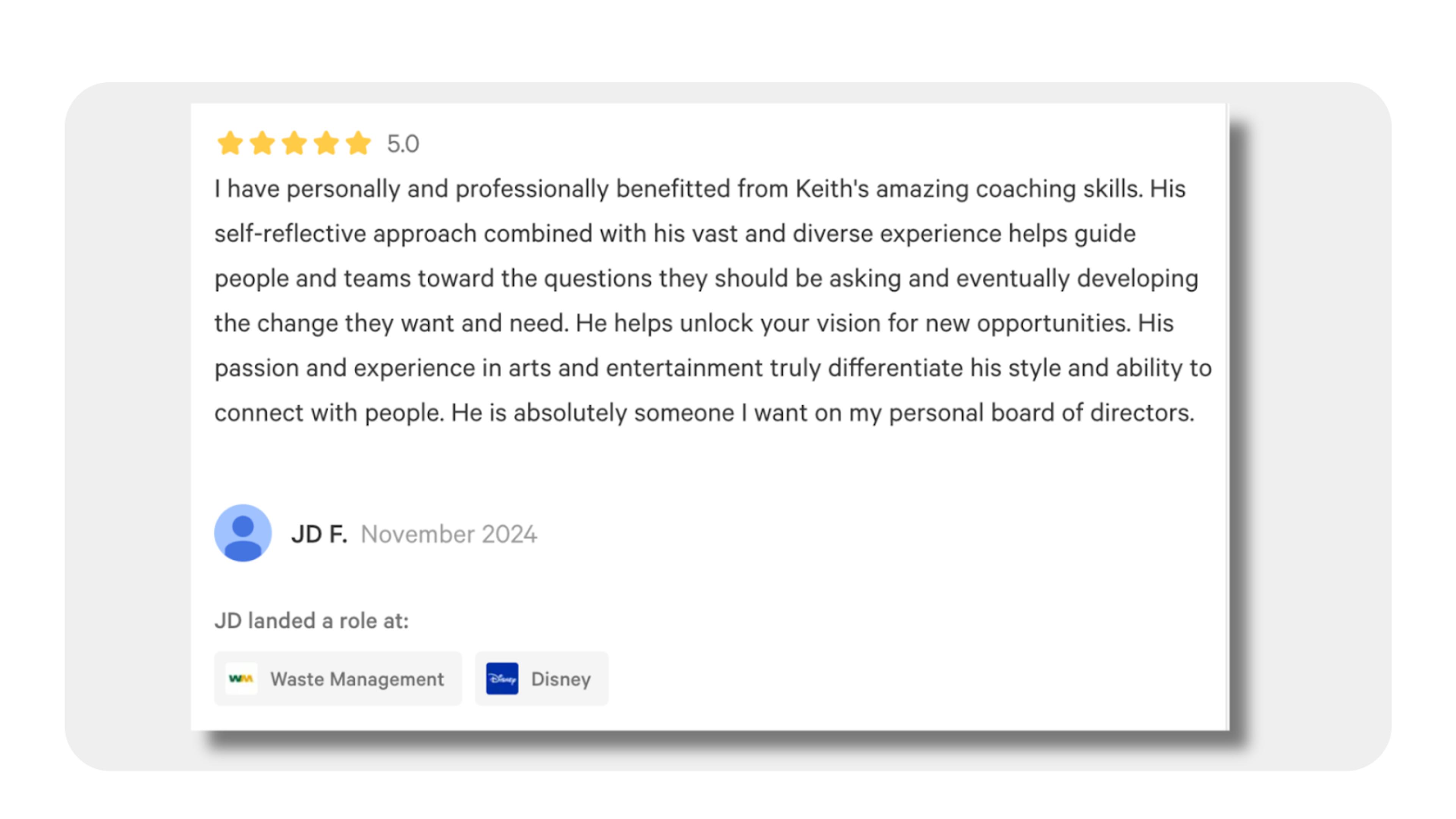Click the 'unlock your vision' text line
This screenshot has width=1456, height=819.
click(694, 323)
